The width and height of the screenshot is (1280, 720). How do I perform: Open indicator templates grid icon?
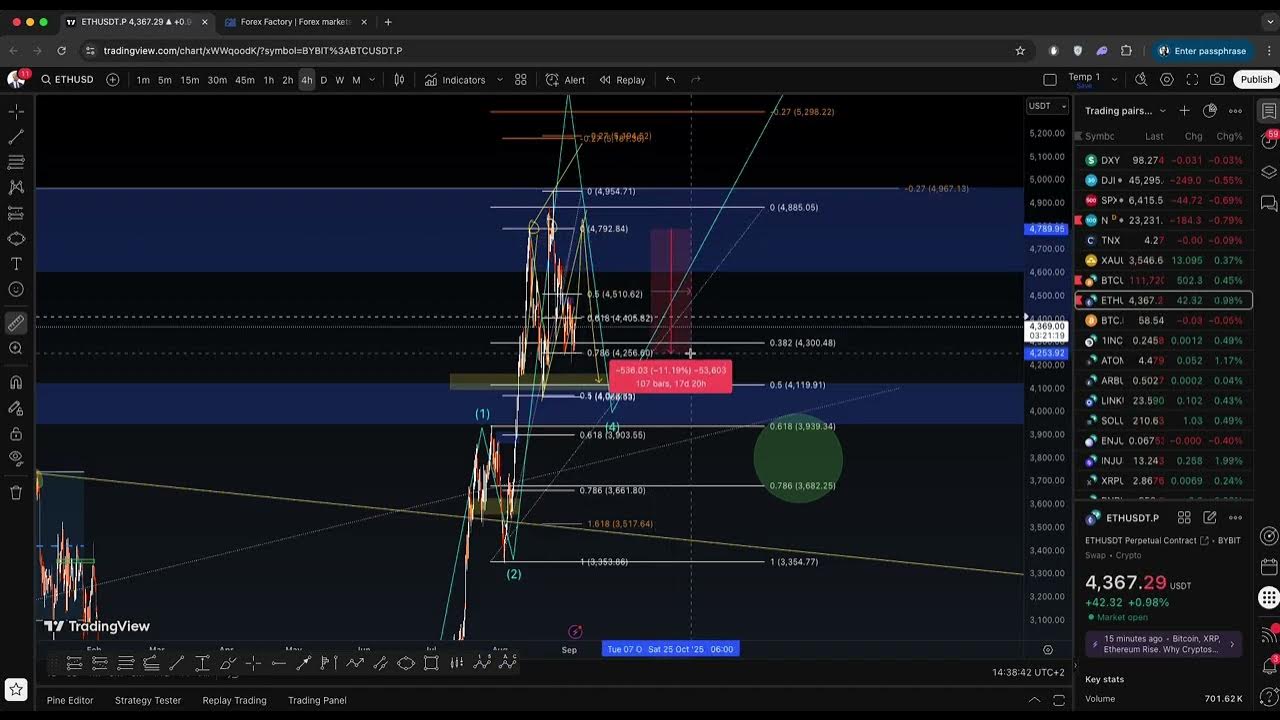click(521, 80)
